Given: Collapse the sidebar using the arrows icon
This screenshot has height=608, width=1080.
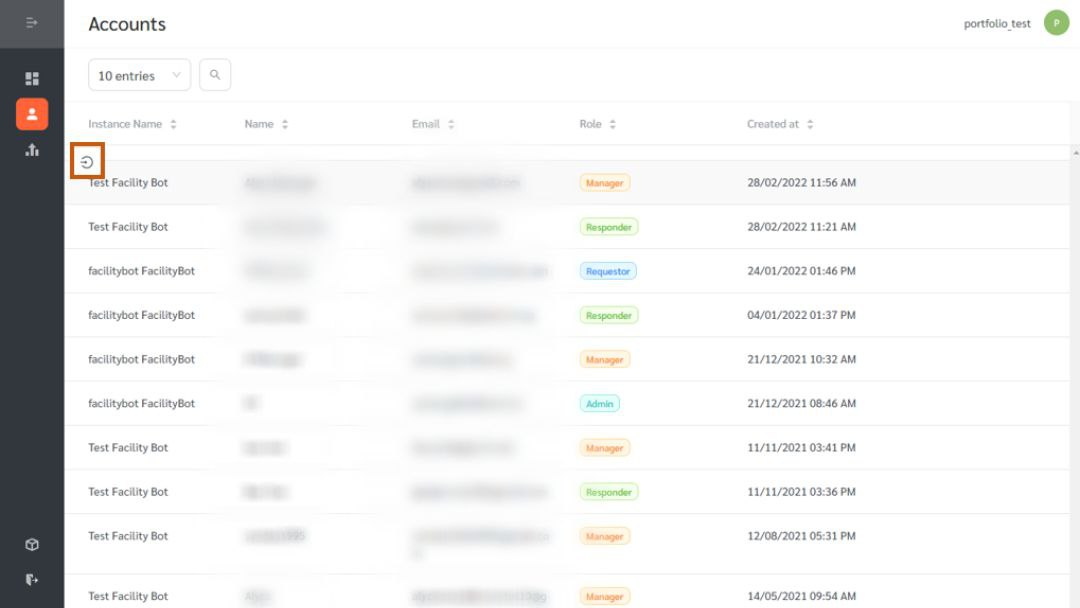Looking at the screenshot, I should pos(32,22).
